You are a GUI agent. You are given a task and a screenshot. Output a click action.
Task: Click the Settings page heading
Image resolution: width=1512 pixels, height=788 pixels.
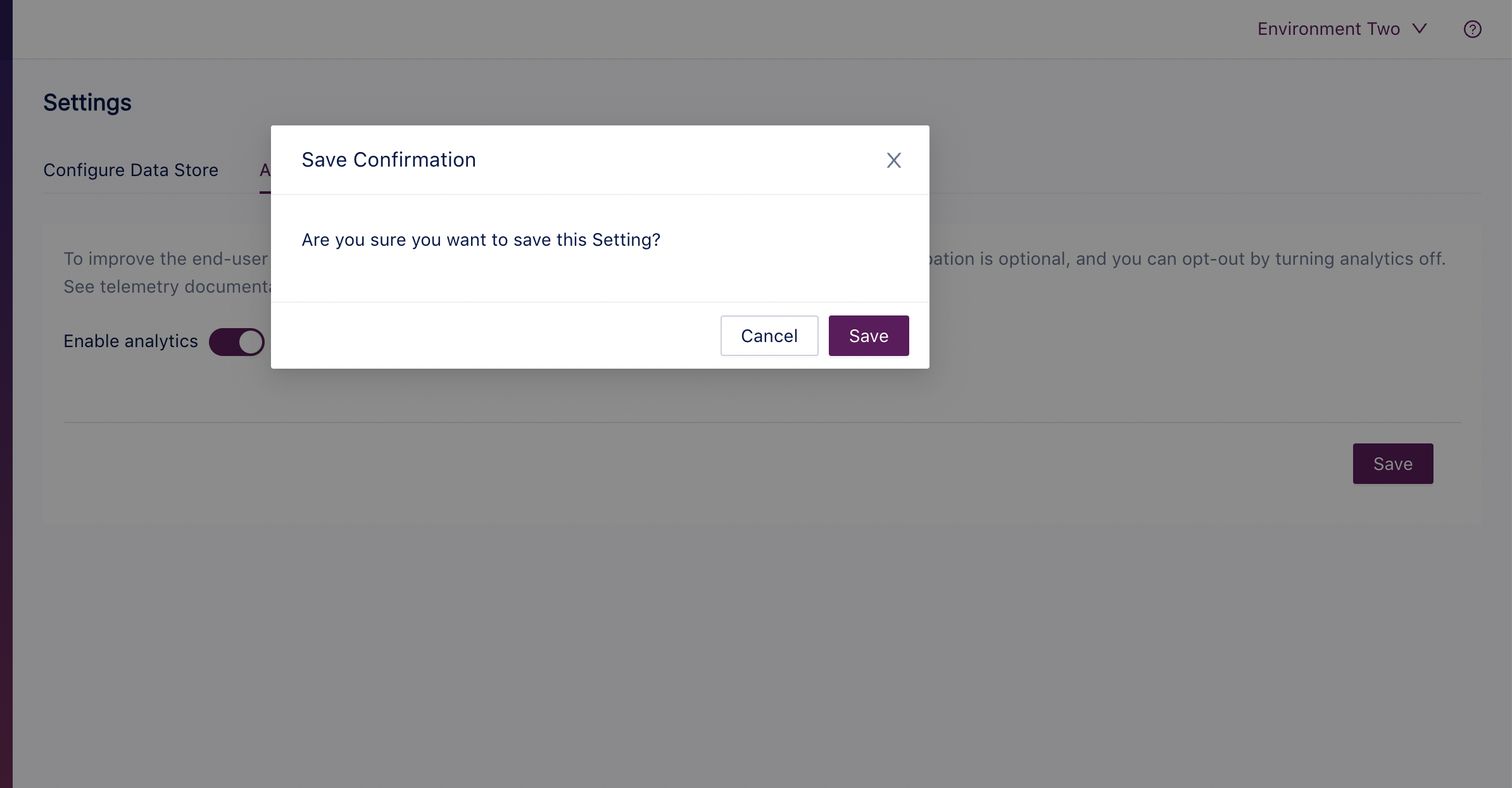click(x=87, y=102)
